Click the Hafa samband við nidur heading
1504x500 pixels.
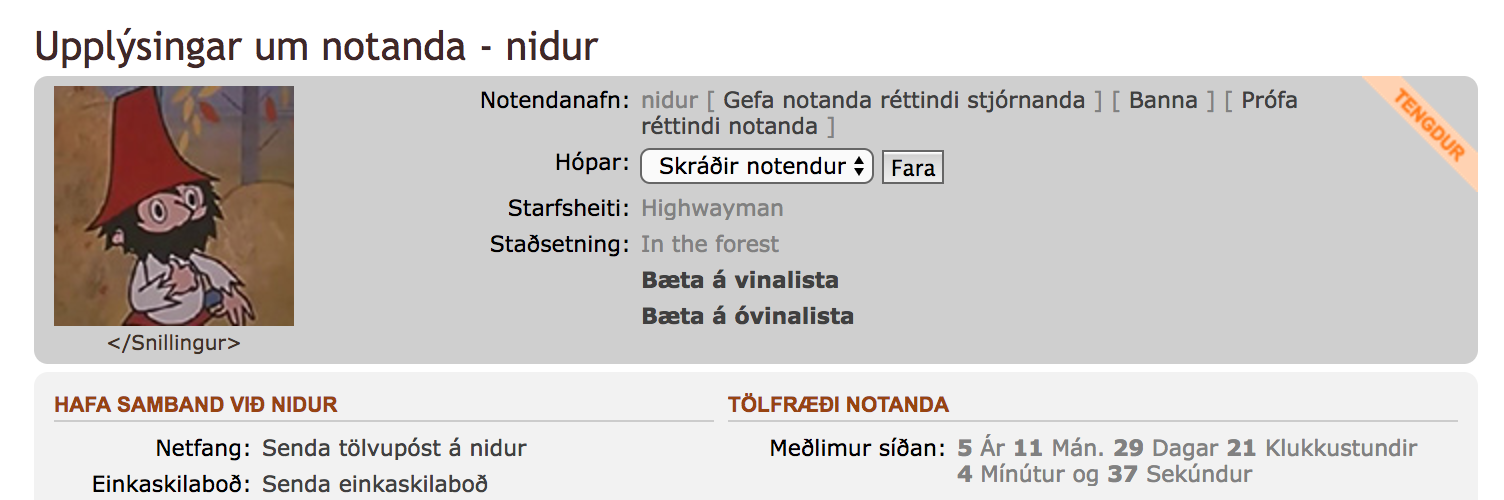click(196, 405)
